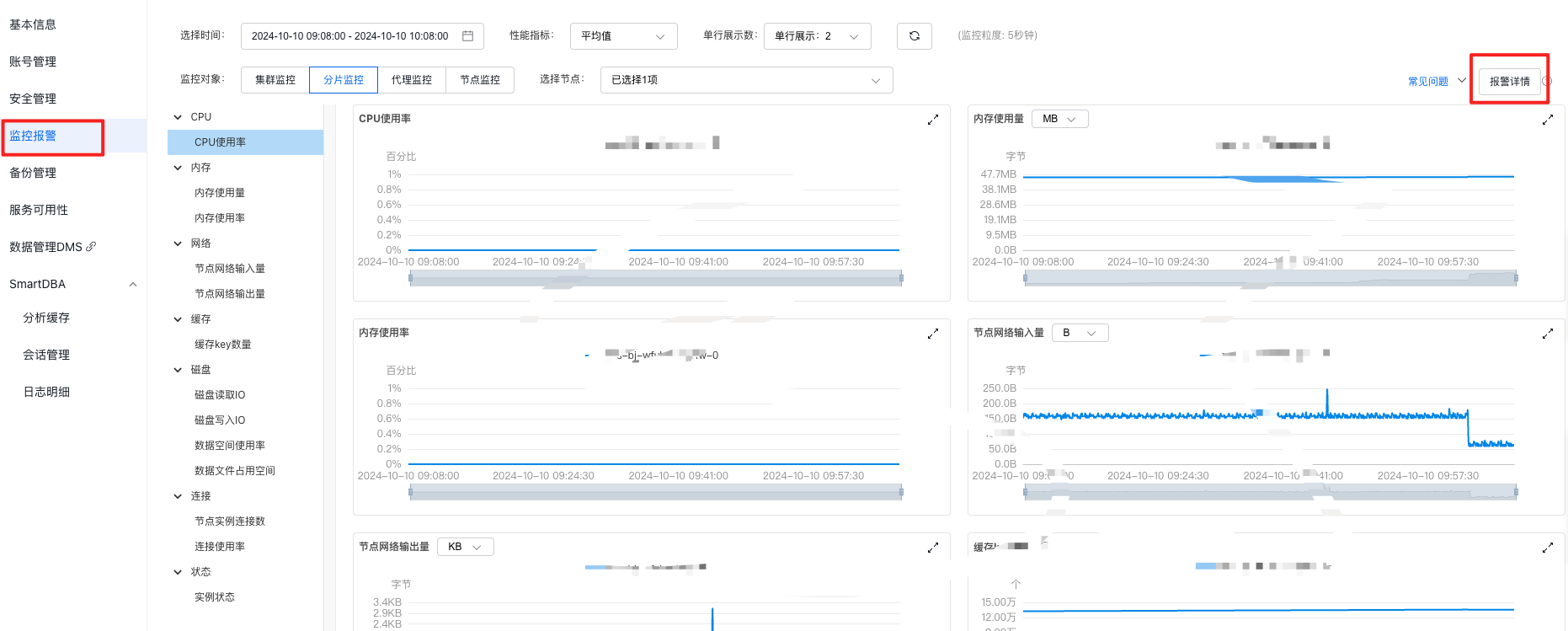Click the 报警详情 button
This screenshot has height=631, width=1568.
[x=1509, y=82]
